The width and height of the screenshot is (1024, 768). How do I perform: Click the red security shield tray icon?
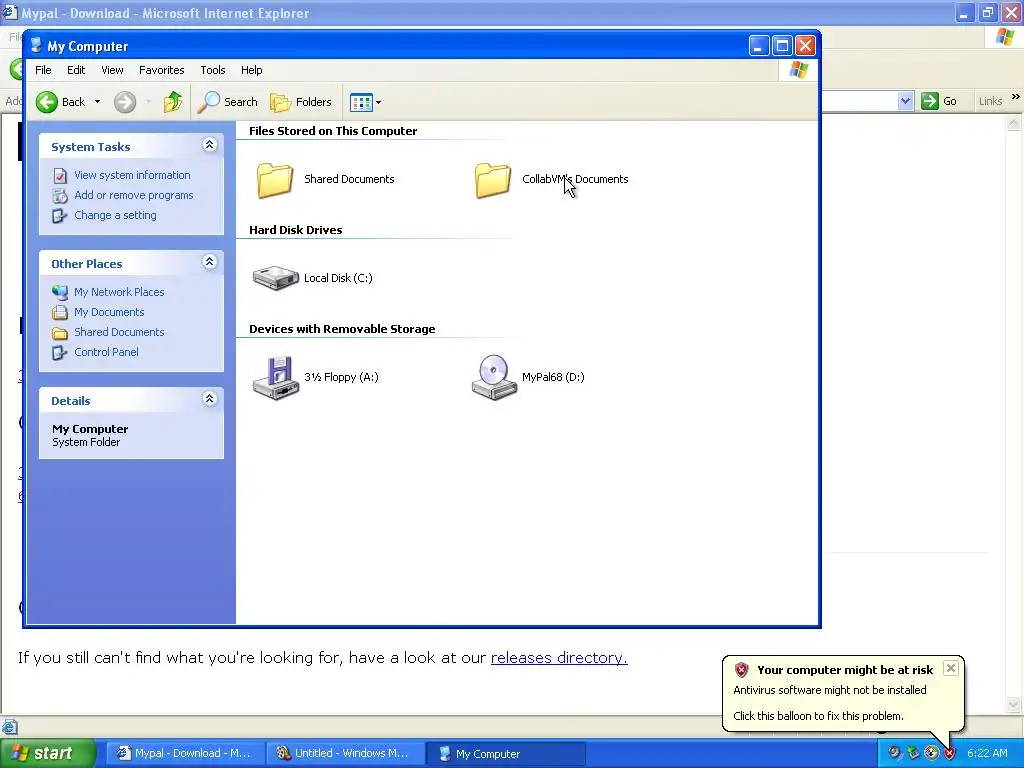tap(950, 754)
